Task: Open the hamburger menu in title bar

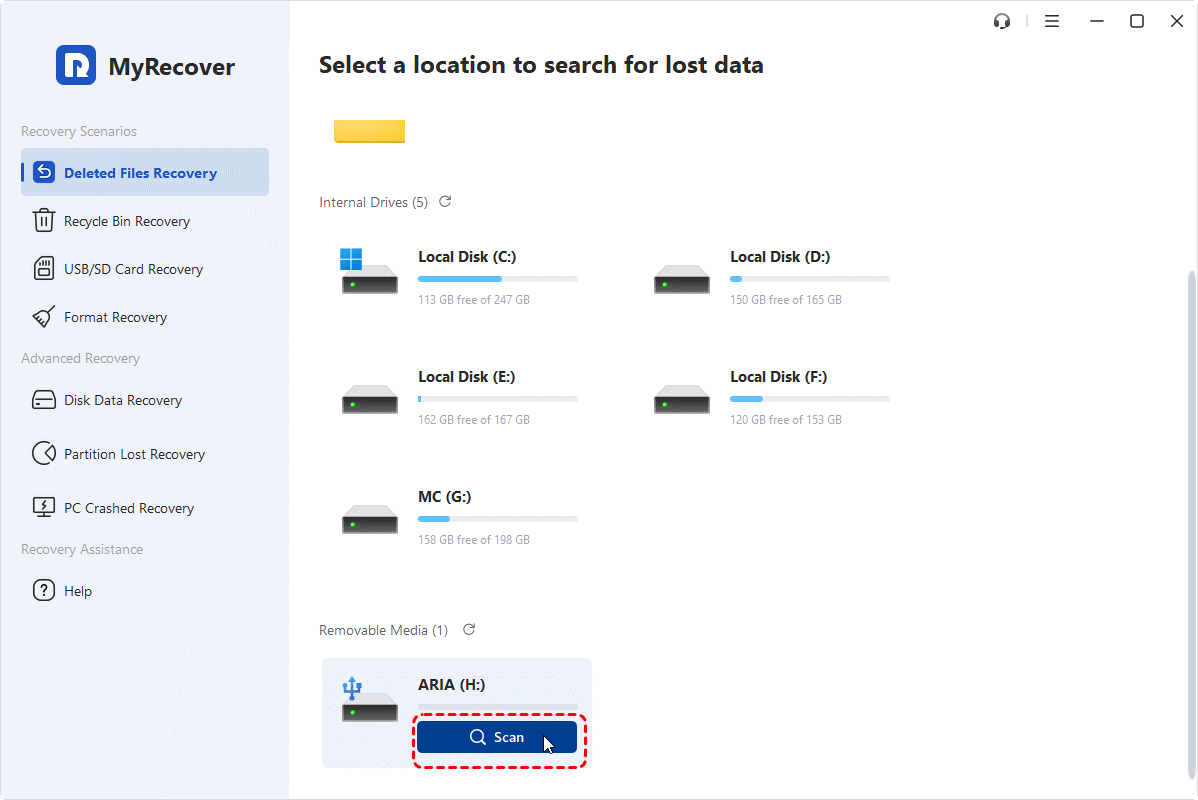Action: (1052, 21)
